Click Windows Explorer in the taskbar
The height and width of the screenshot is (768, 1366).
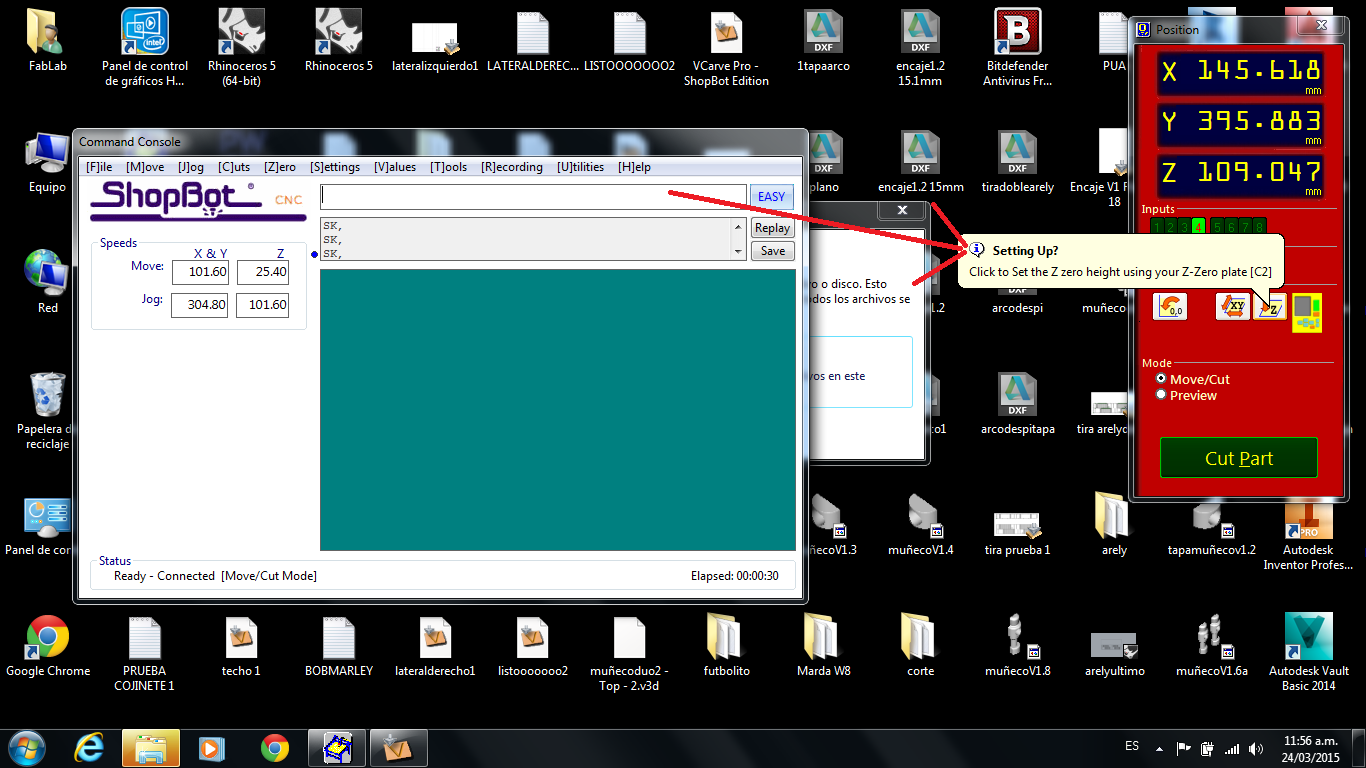150,747
